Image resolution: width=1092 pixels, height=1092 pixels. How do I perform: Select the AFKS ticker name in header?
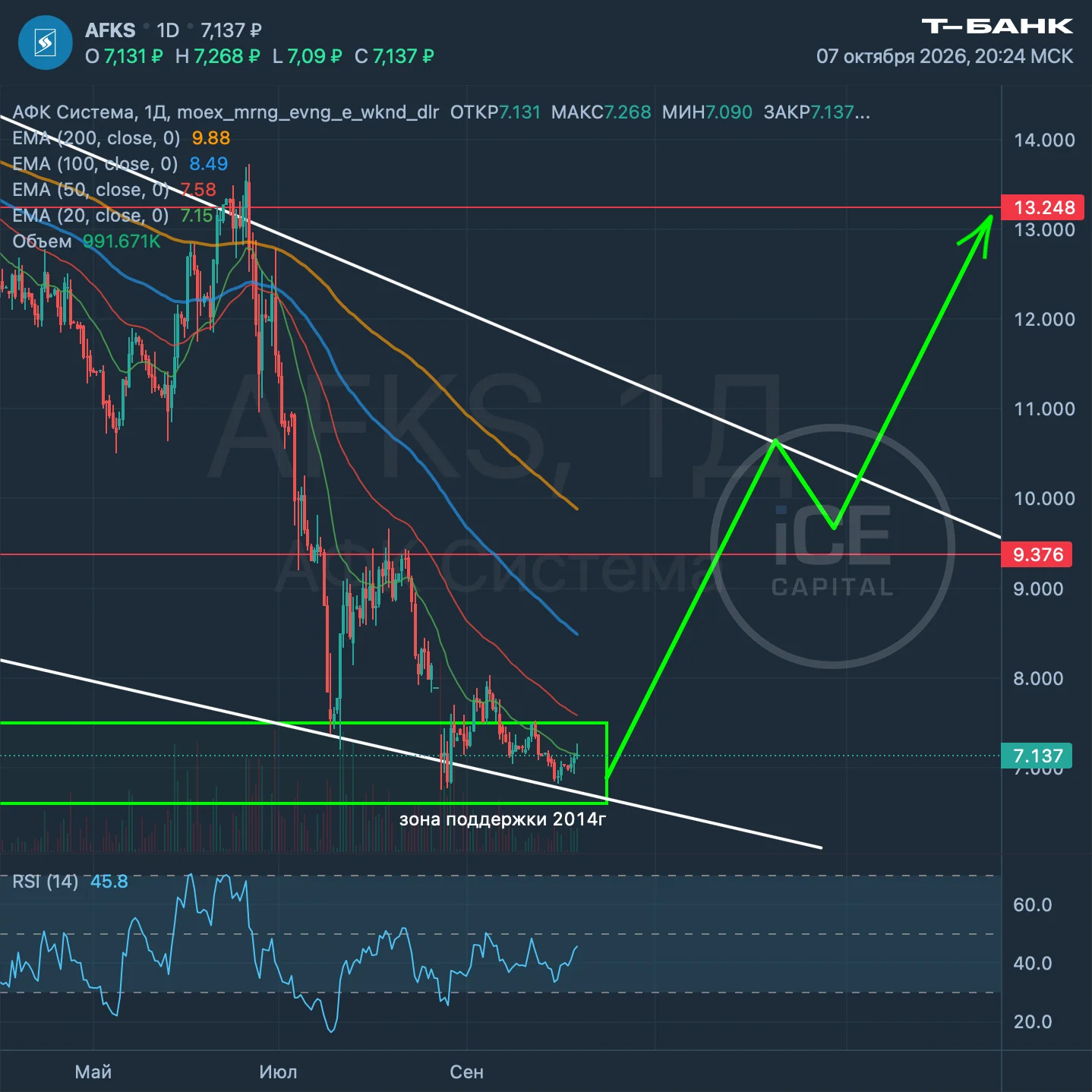coord(110,30)
